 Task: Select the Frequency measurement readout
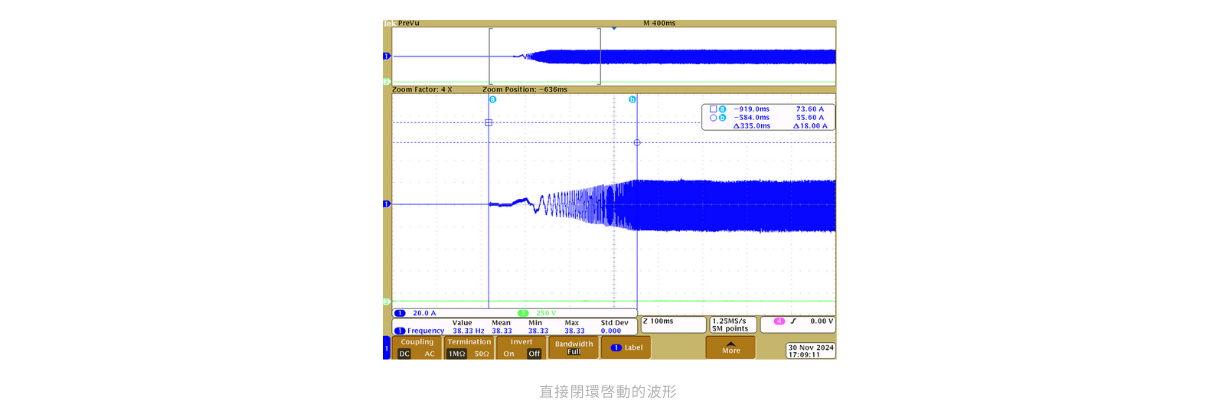pos(420,330)
